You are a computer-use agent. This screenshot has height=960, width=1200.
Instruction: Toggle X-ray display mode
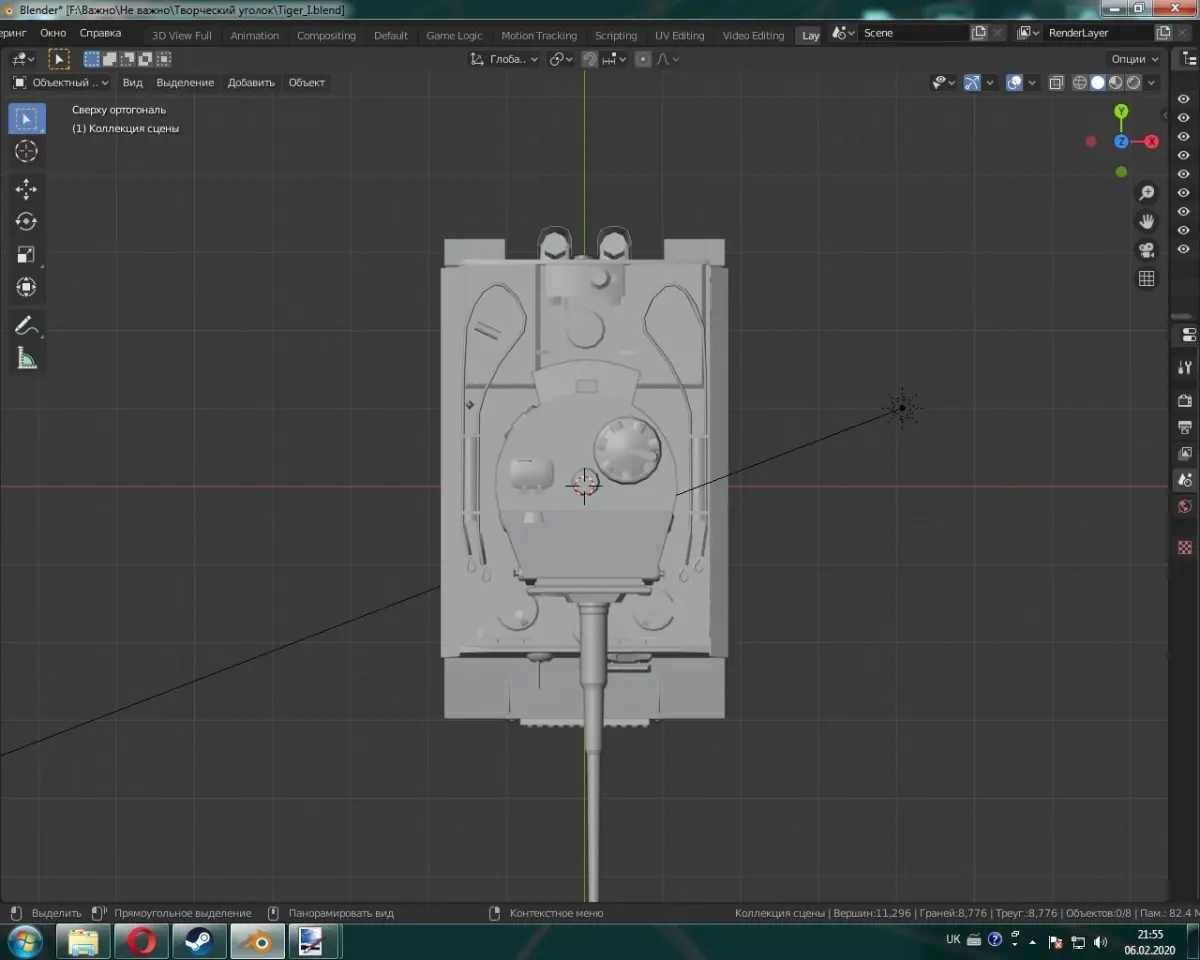click(1056, 83)
